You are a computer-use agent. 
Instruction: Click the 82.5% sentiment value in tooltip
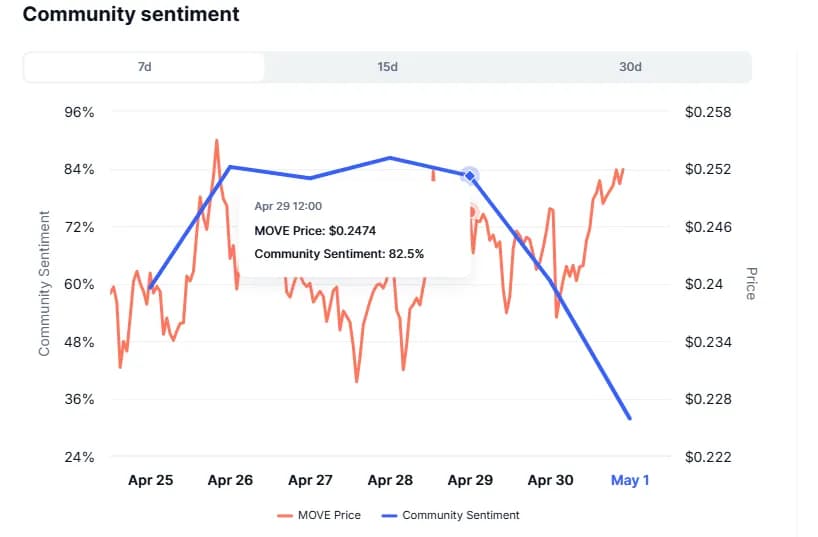[x=405, y=254]
